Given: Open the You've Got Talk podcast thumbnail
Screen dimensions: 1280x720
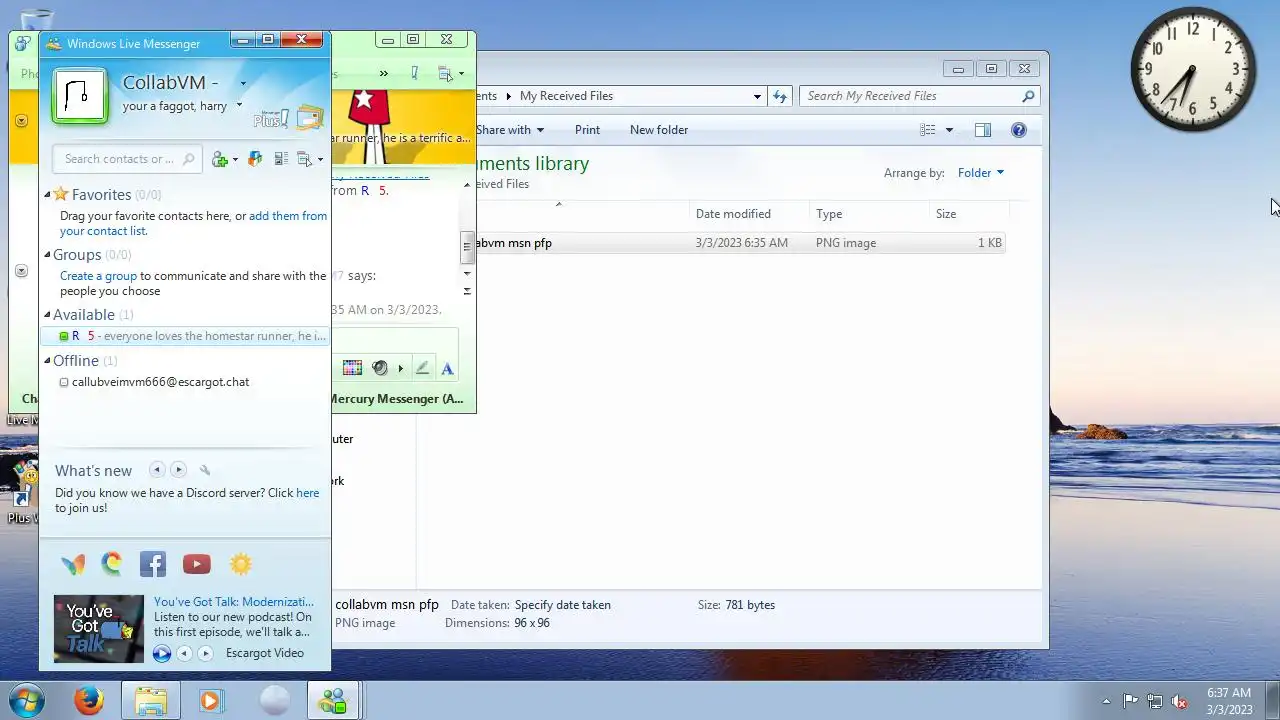Looking at the screenshot, I should coord(99,629).
